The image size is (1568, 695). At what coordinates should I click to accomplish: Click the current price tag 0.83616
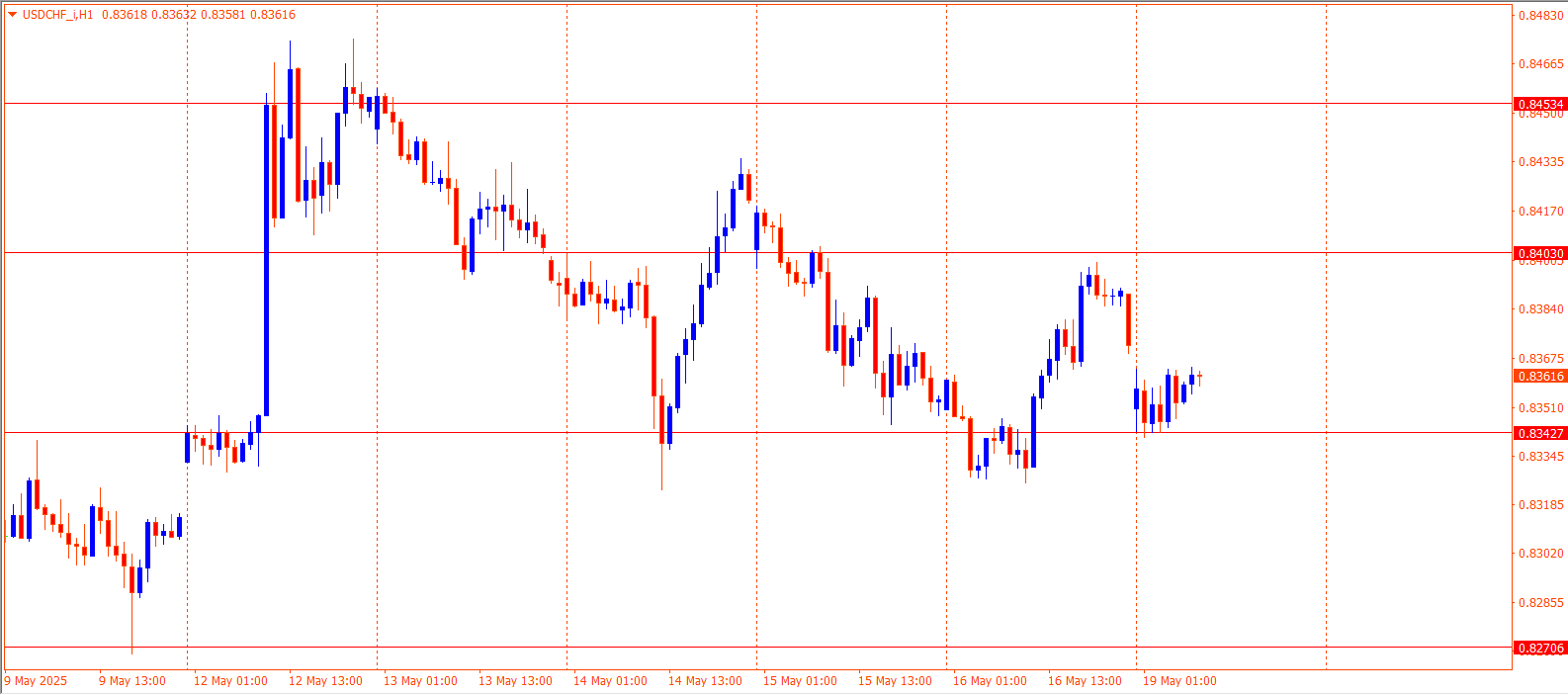tap(1540, 376)
